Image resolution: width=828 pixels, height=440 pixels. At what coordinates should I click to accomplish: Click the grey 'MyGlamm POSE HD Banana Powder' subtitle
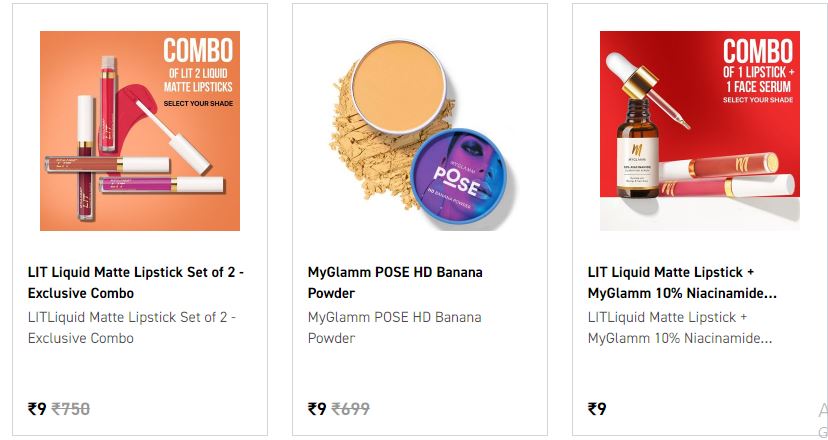tap(394, 327)
